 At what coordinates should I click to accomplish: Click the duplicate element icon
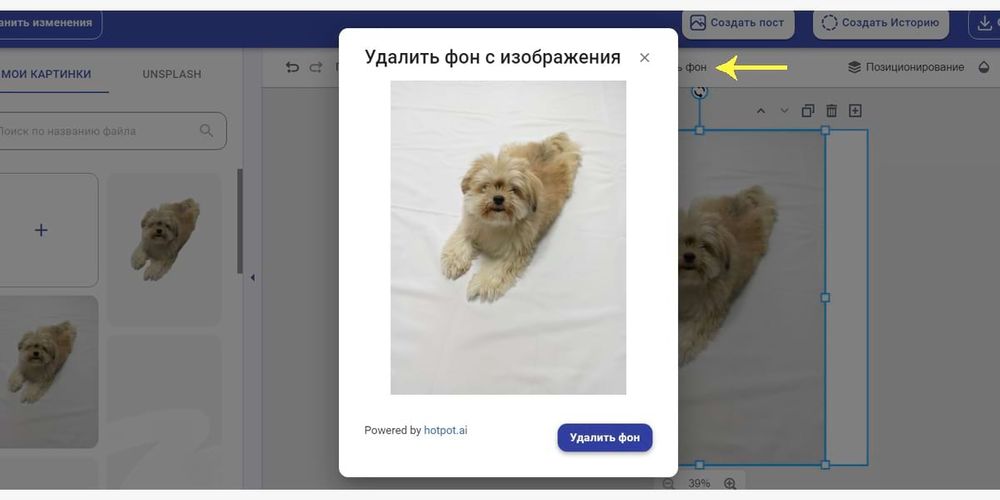point(808,111)
